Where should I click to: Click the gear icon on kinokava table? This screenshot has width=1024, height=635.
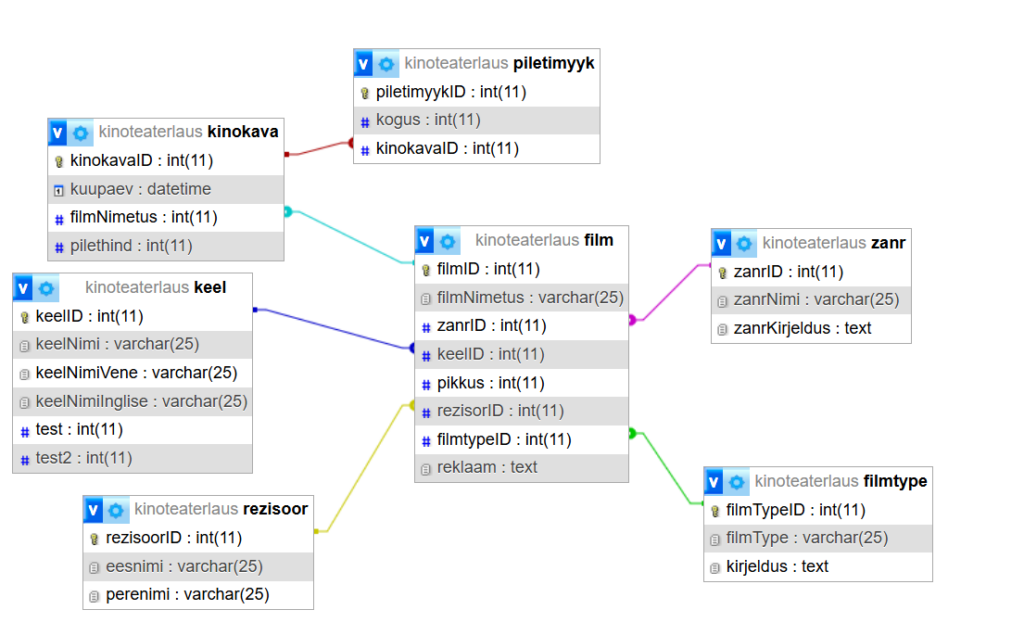coord(81,132)
